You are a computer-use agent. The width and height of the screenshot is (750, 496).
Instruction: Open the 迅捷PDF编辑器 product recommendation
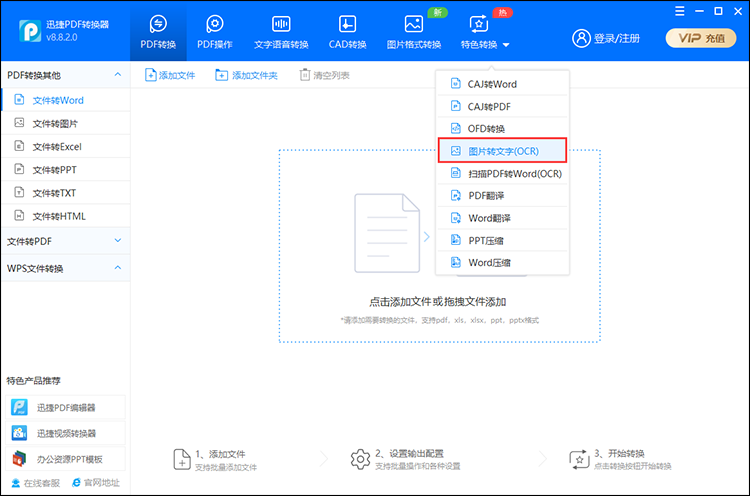pos(66,408)
